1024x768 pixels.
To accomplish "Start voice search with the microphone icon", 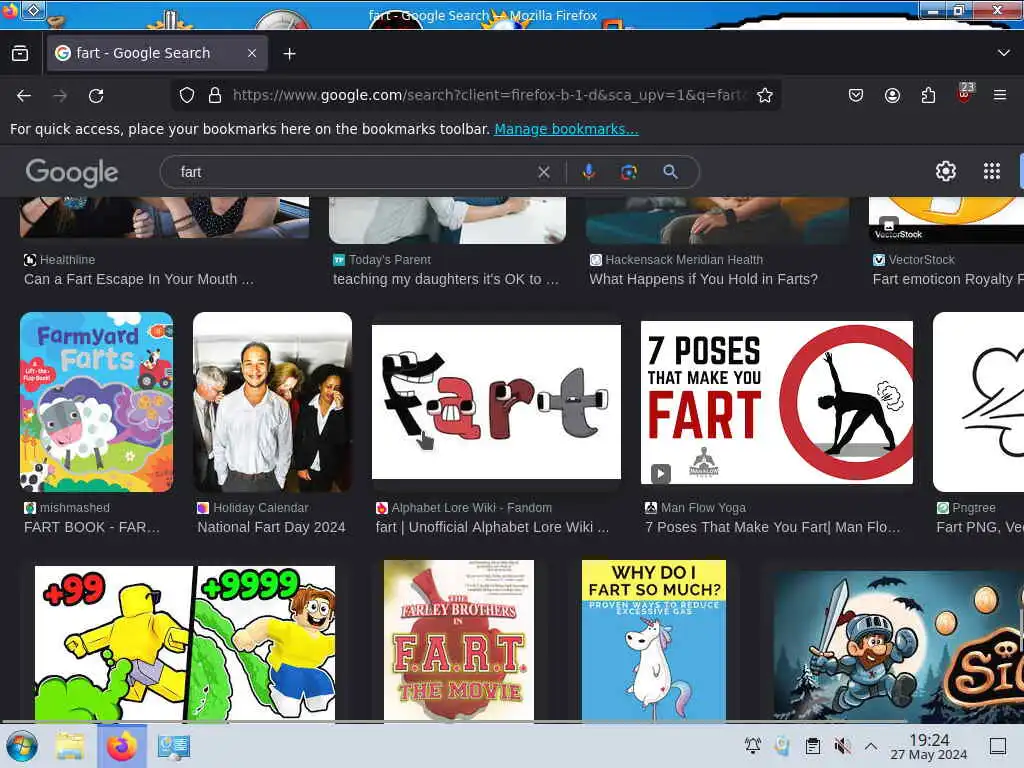I will pos(588,172).
